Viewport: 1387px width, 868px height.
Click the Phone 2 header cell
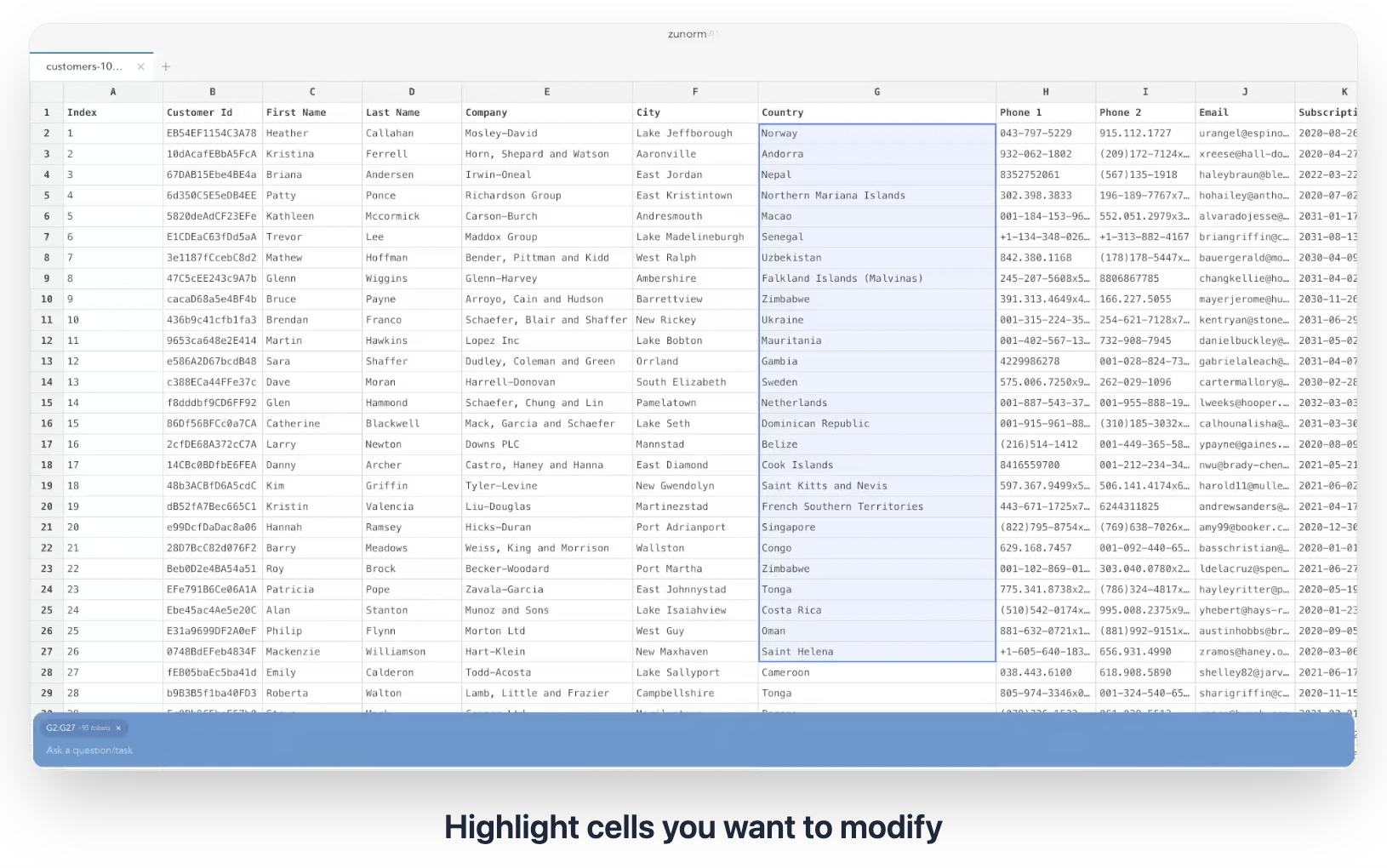1145,112
